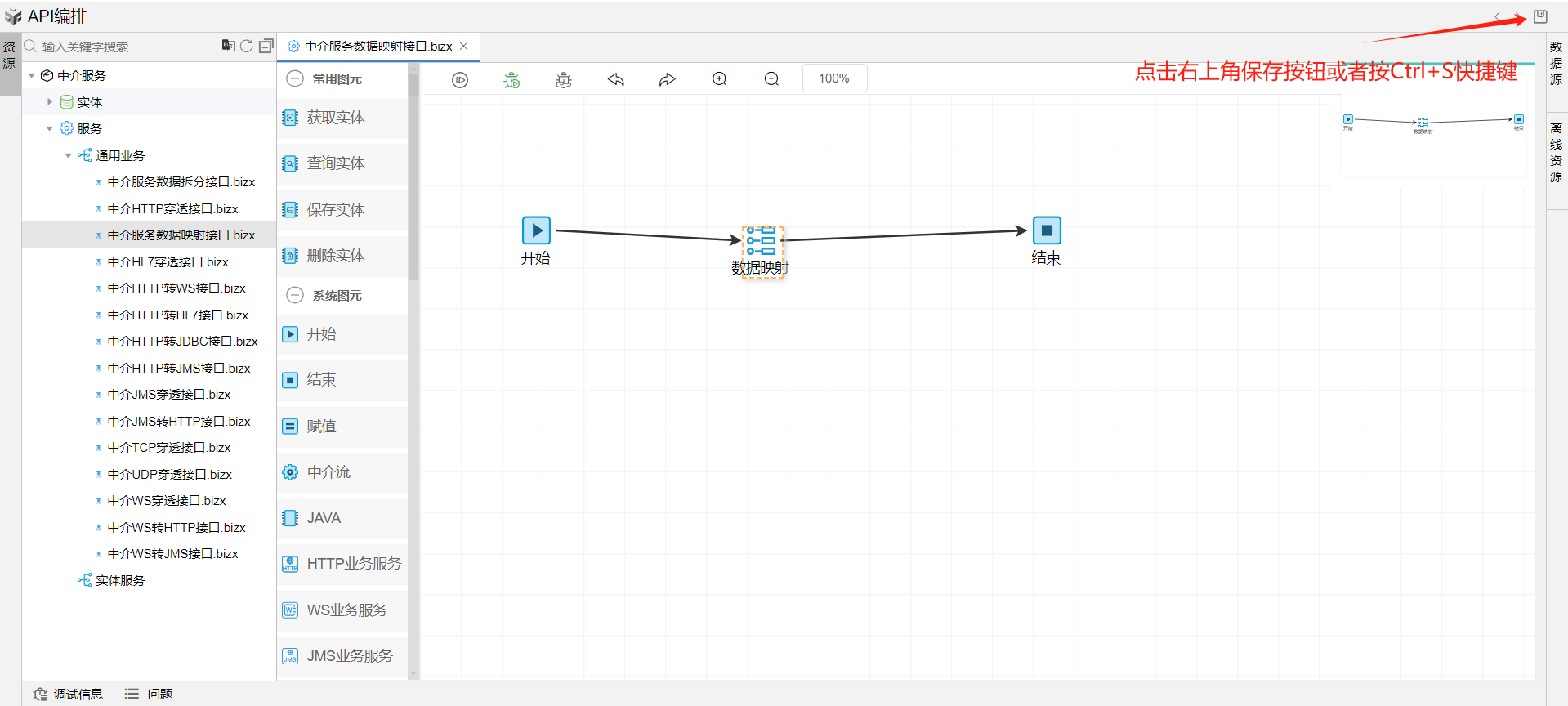Viewport: 1568px width, 706px height.
Task: Click the run/play toolbar icon
Action: pos(460,79)
